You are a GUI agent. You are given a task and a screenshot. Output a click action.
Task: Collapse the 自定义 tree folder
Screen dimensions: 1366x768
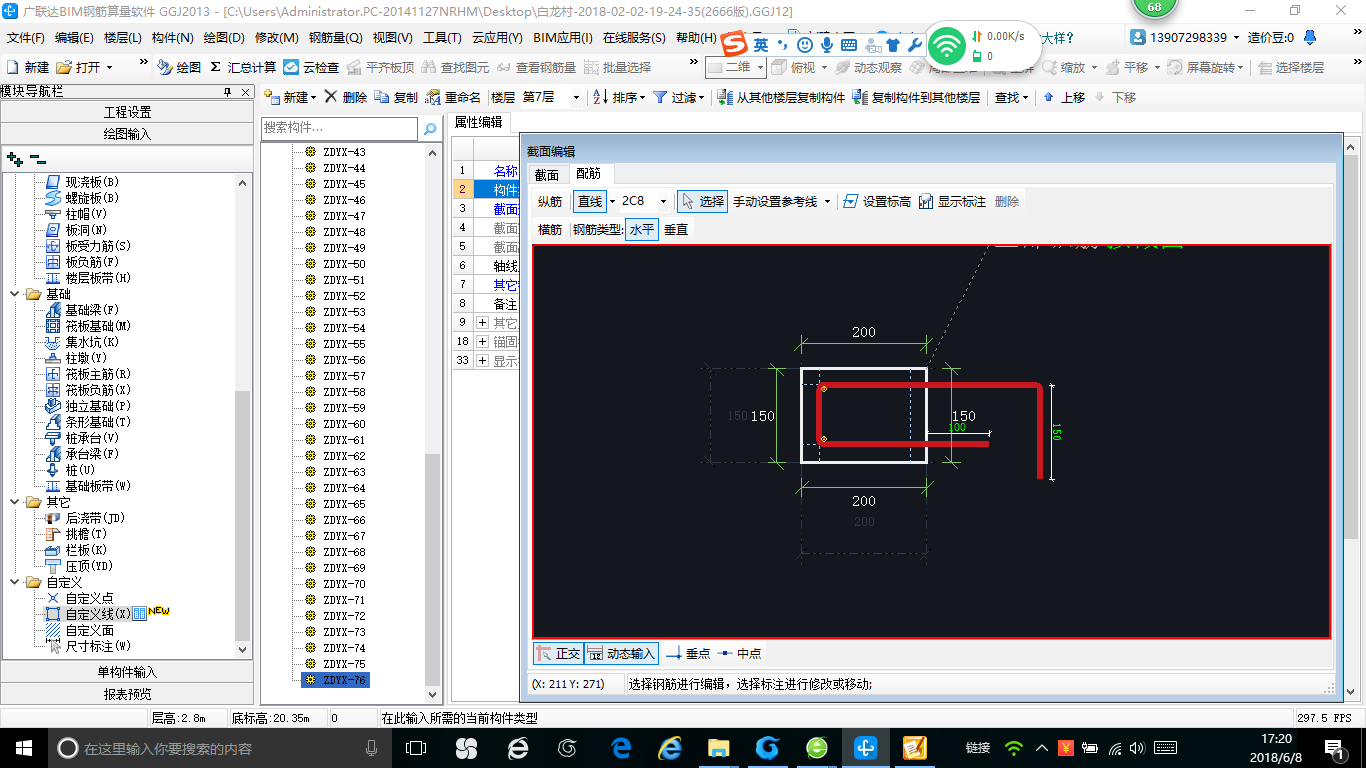pyautogui.click(x=15, y=582)
